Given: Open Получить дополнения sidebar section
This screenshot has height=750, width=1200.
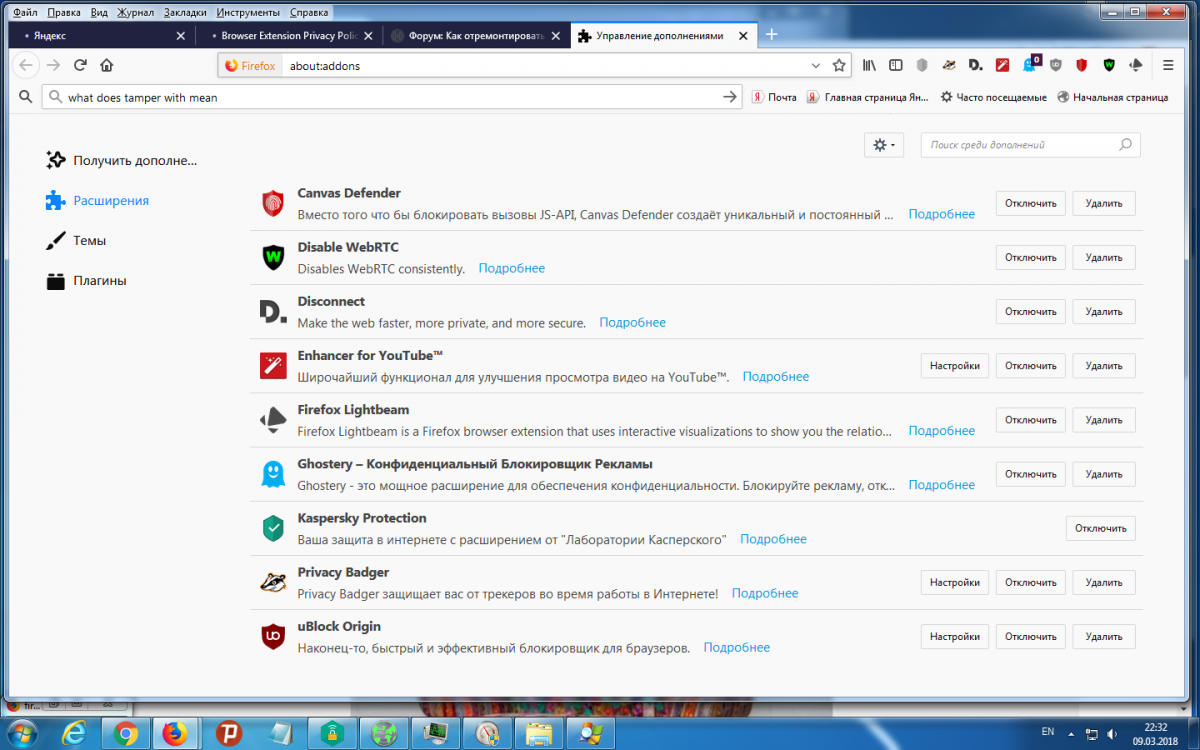Looking at the screenshot, I should pyautogui.click(x=122, y=160).
